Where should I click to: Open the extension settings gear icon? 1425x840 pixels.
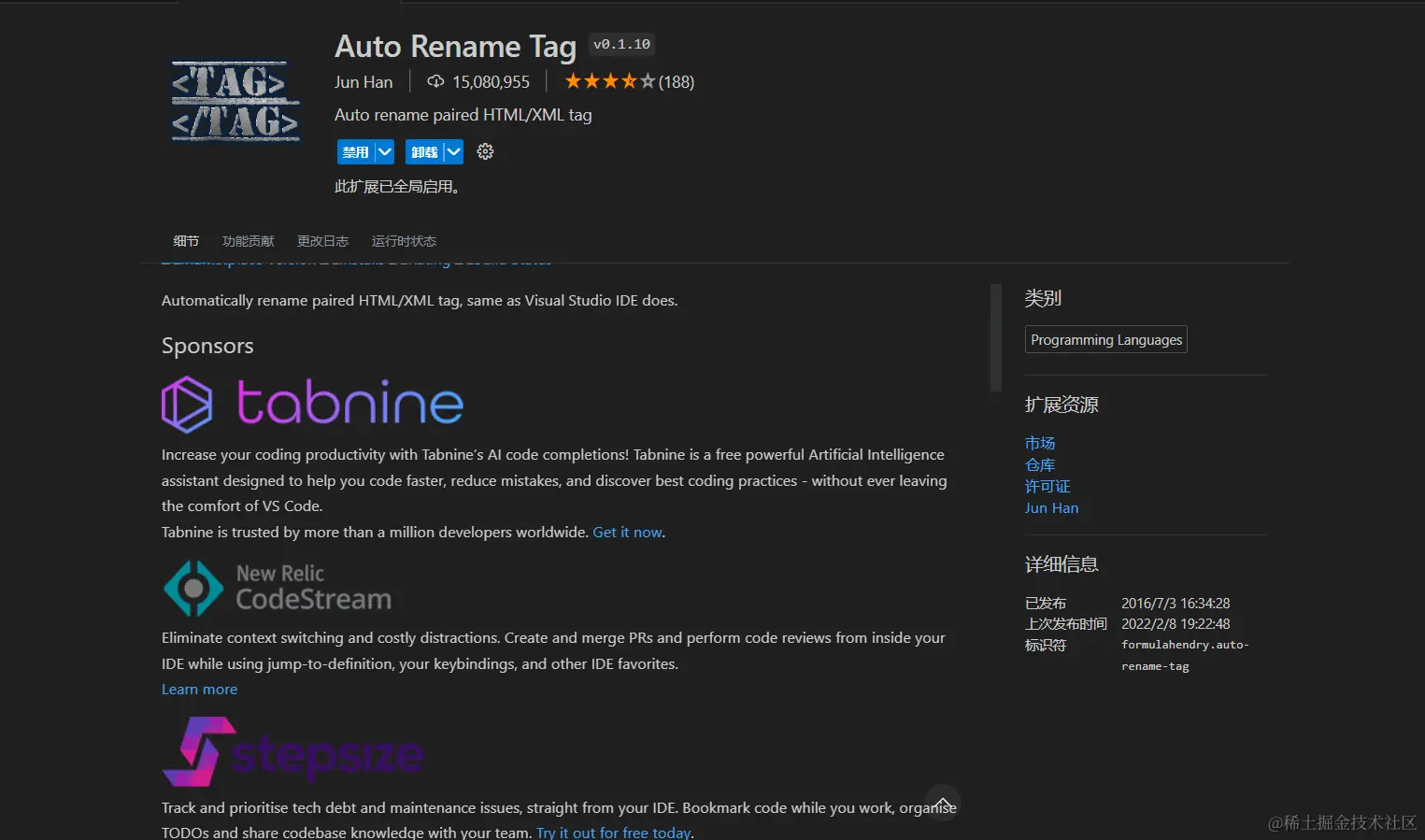pos(485,151)
